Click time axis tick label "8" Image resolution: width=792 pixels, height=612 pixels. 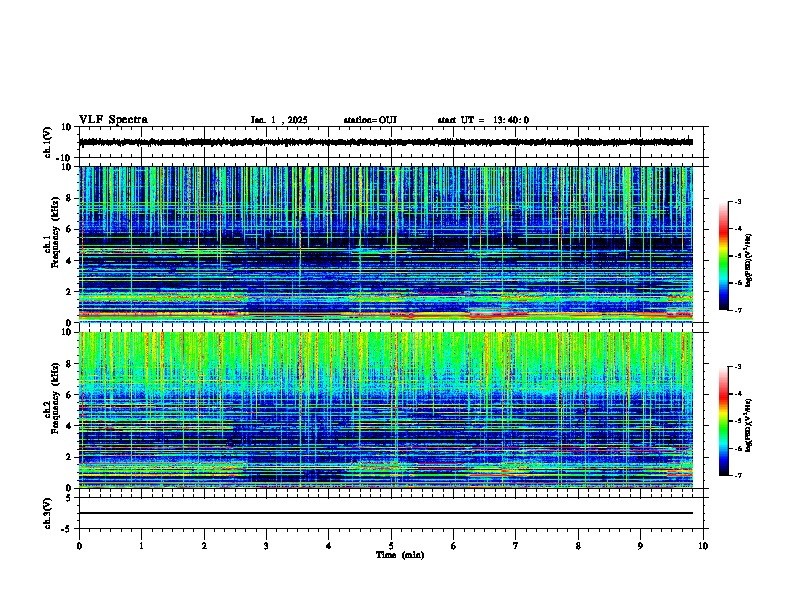click(578, 546)
